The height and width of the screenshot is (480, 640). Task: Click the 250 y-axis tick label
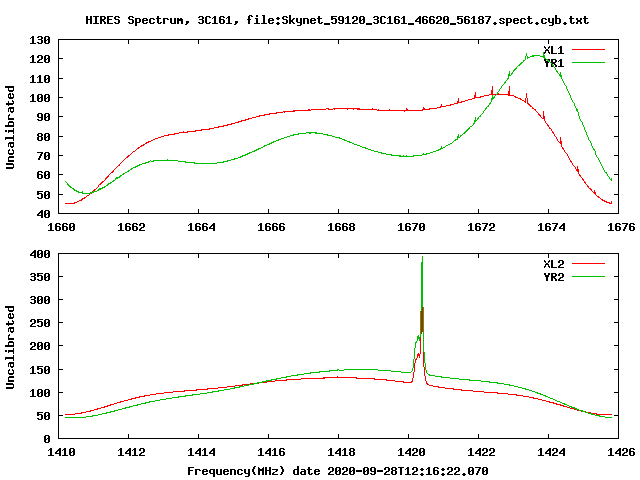(x=40, y=323)
